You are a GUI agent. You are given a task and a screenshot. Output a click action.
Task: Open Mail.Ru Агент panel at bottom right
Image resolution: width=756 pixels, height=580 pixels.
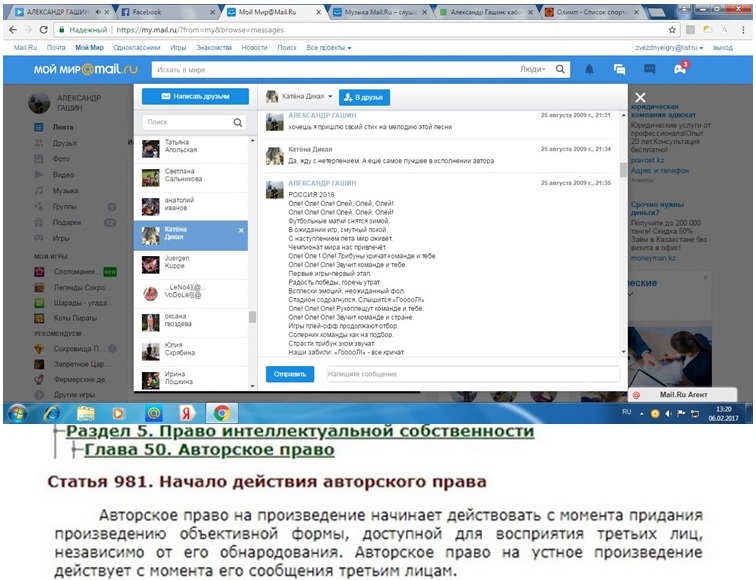point(682,395)
